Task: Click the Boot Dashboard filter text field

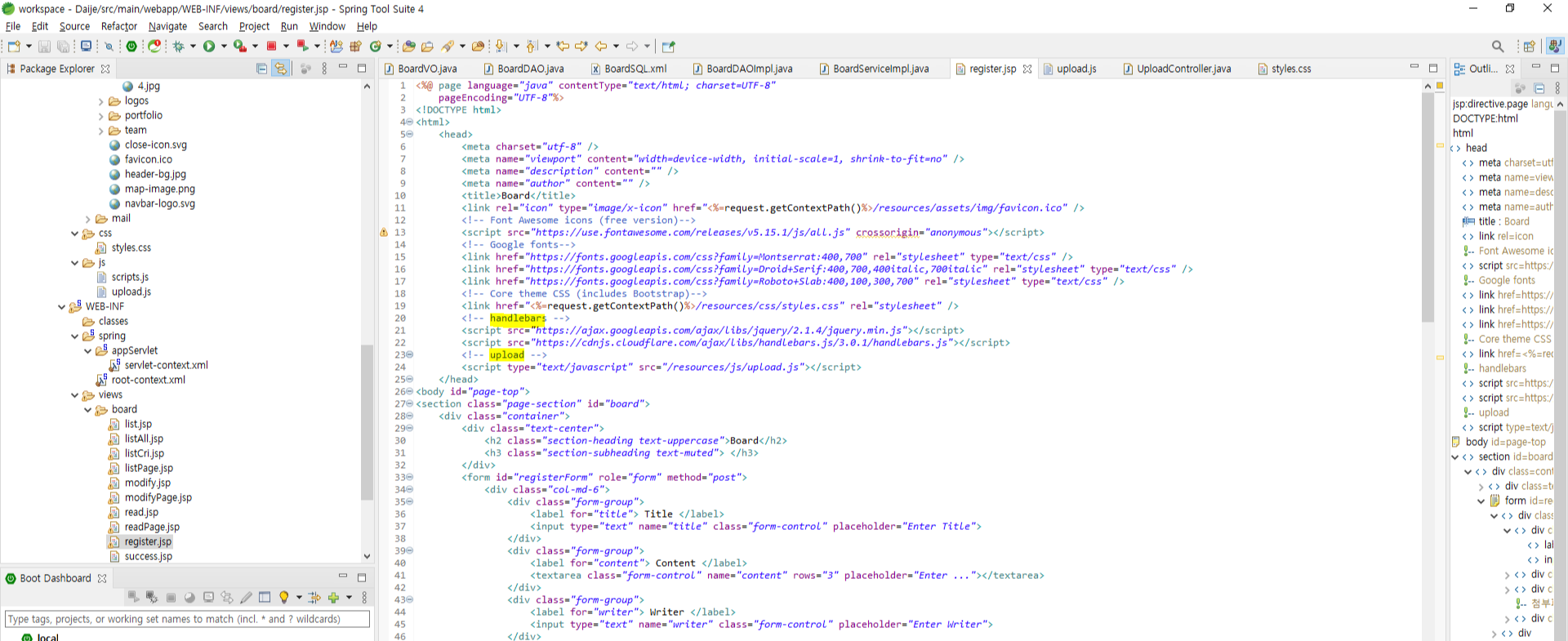Action: click(x=187, y=619)
